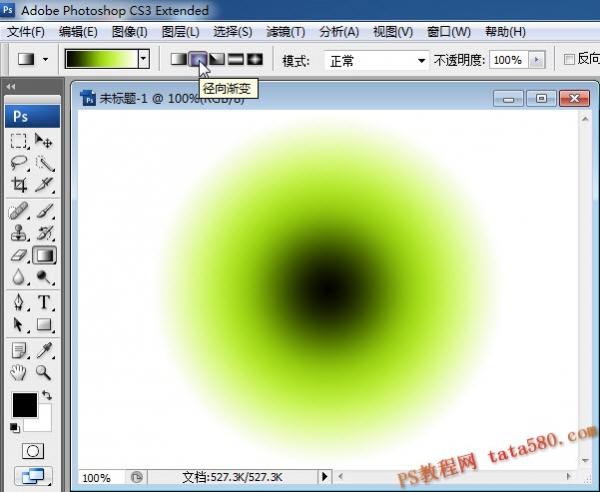Collapse the toolbox with double arrows
The width and height of the screenshot is (600, 492).
pyautogui.click(x=11, y=87)
